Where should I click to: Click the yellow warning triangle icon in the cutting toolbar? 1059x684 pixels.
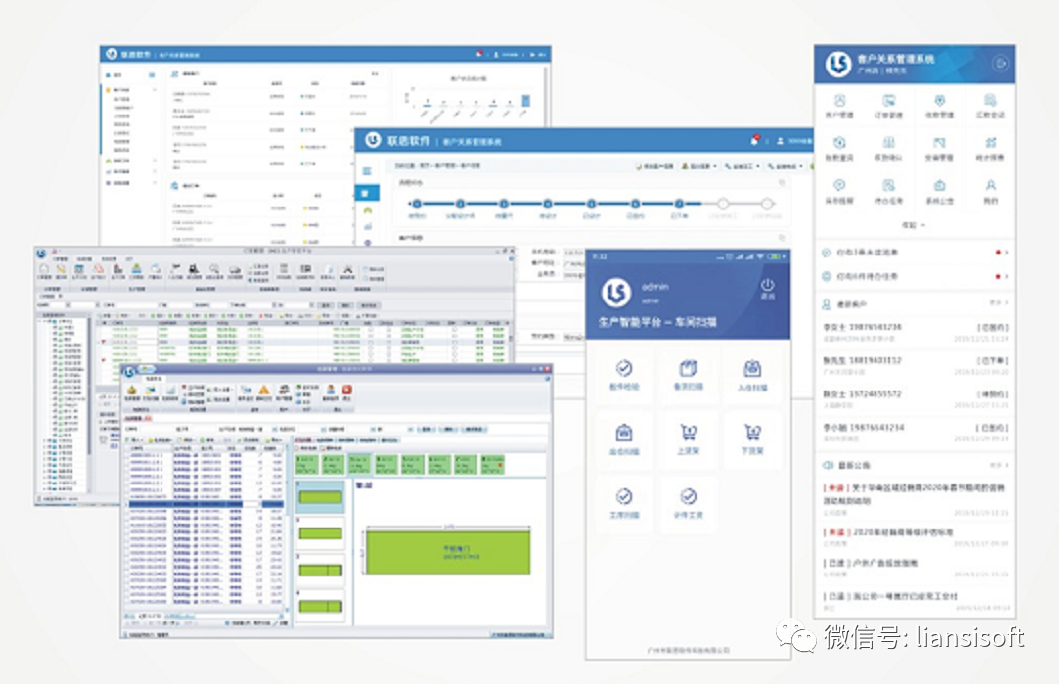click(264, 391)
